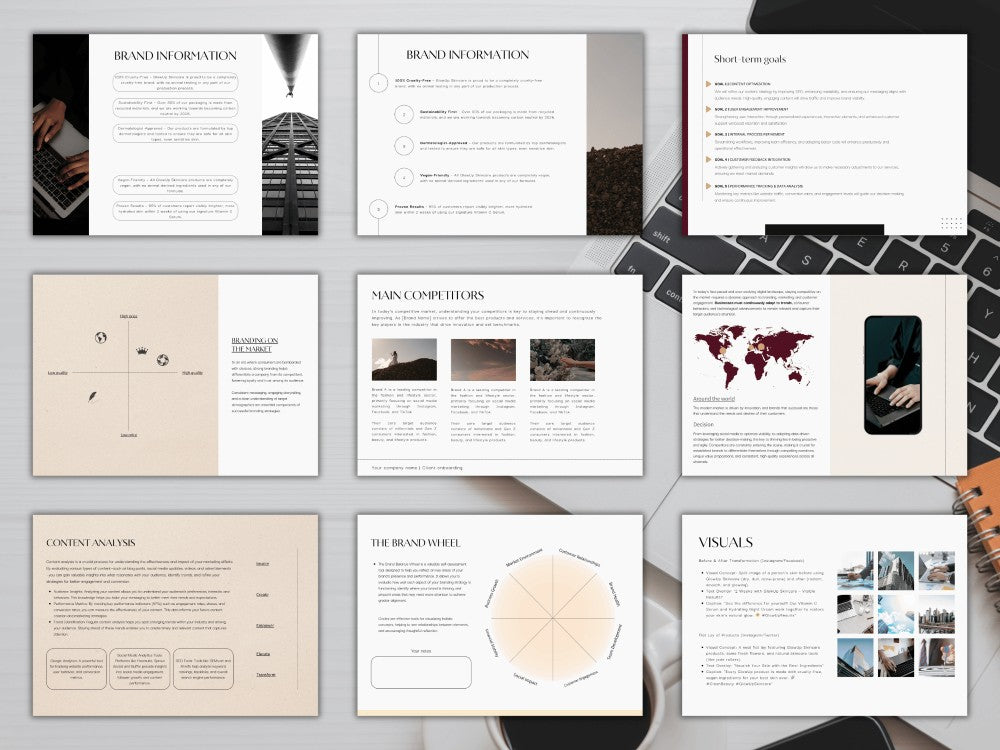This screenshot has height=750, width=1000.
Task: Select the Elevate item in the side list
Action: coord(263,654)
